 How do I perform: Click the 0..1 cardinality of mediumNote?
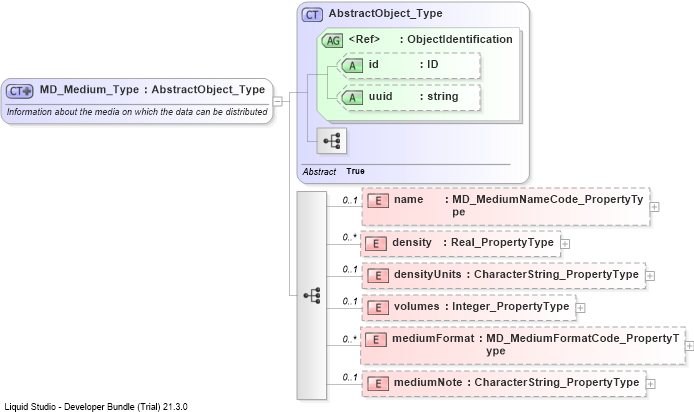(350, 377)
